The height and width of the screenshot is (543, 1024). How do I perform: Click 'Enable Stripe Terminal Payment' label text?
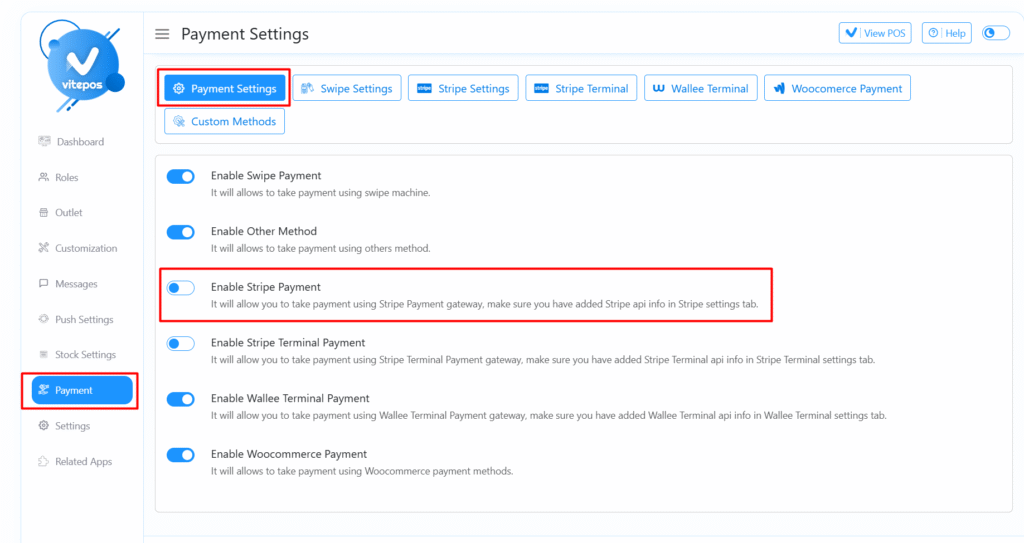[288, 342]
